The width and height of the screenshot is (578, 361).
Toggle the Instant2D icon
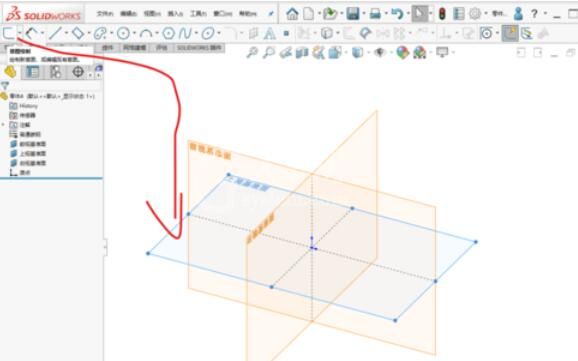(526, 34)
